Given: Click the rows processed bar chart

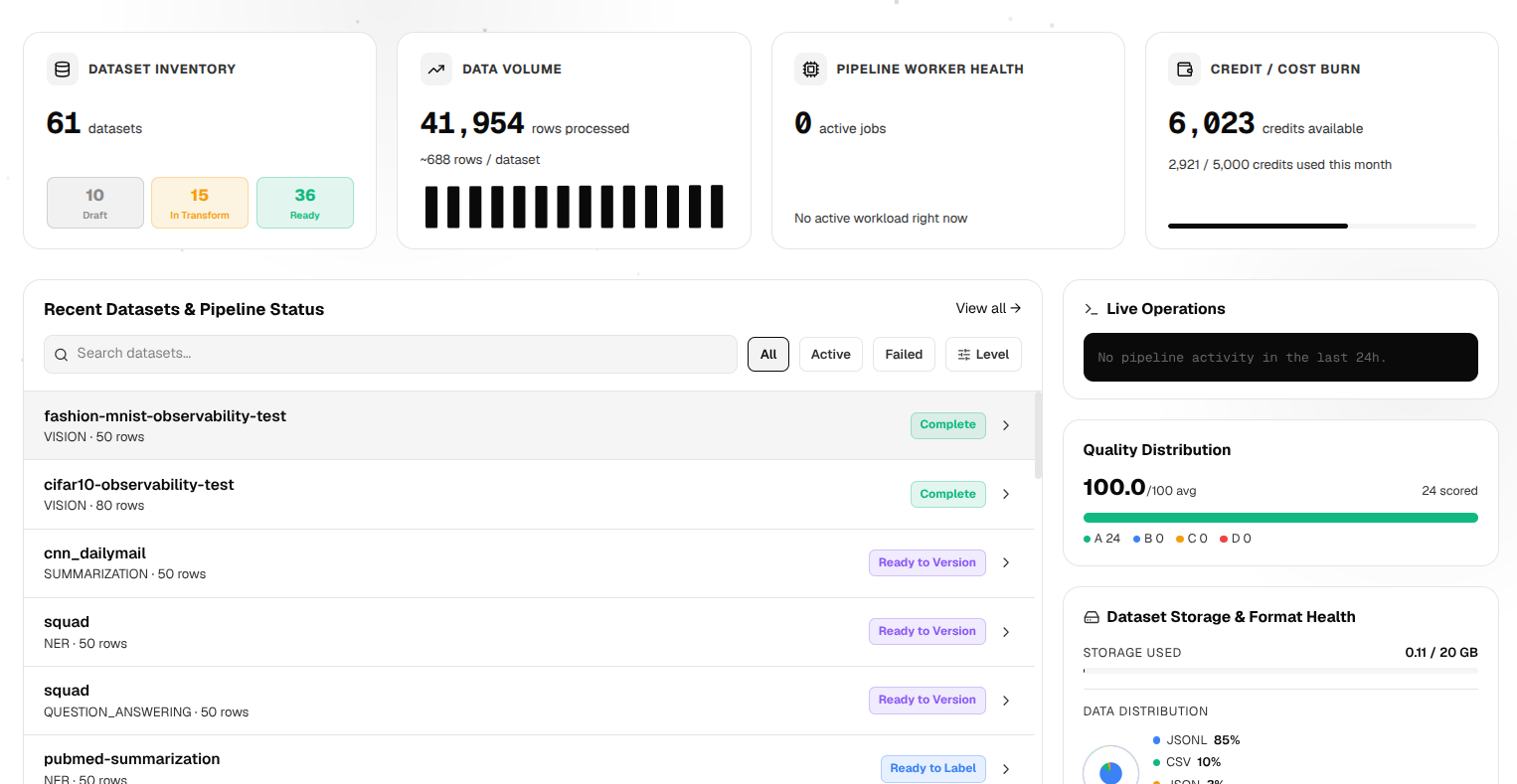Looking at the screenshot, I should click(x=574, y=207).
